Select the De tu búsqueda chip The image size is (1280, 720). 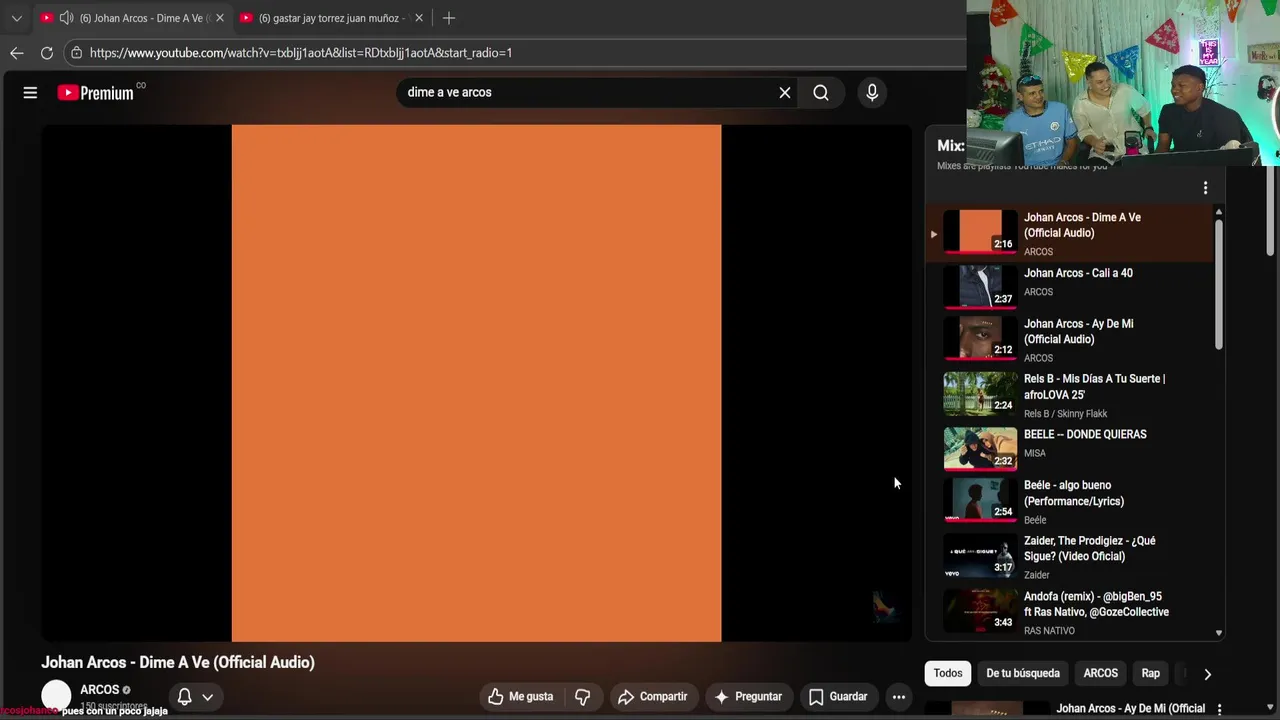point(1023,673)
